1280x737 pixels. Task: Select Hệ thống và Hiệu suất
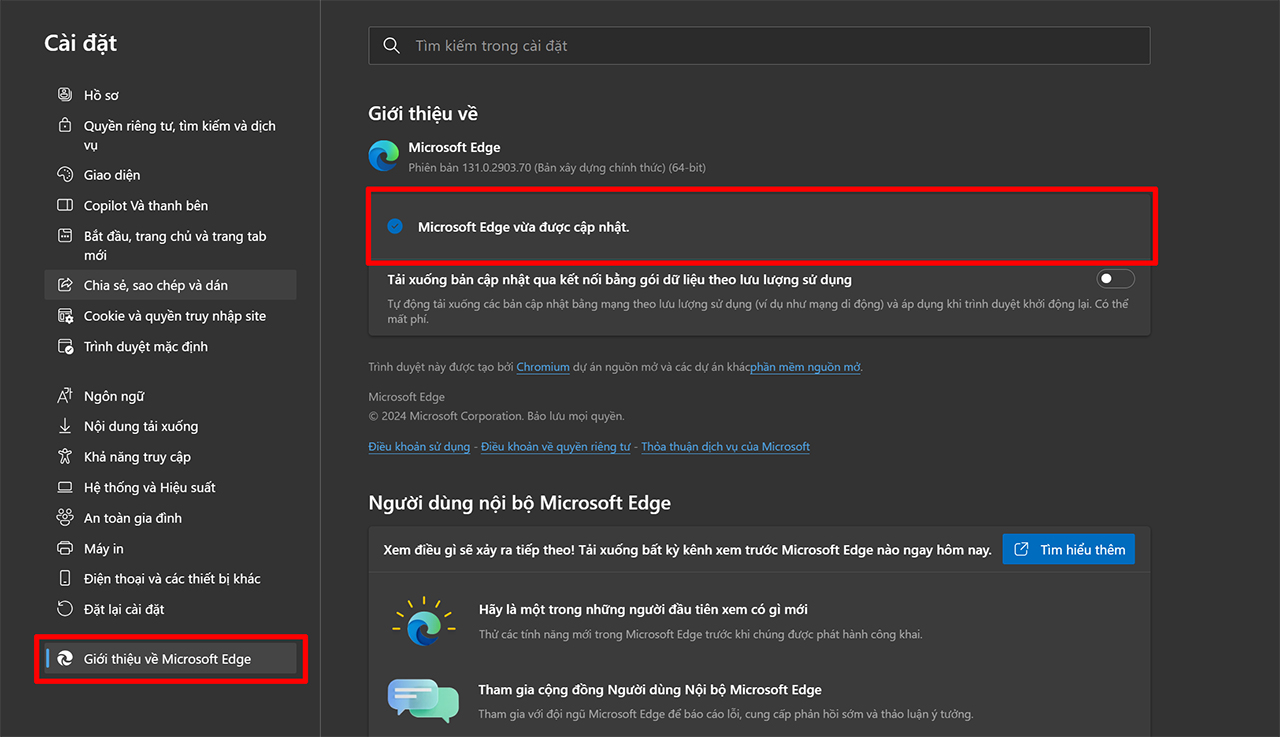170,488
